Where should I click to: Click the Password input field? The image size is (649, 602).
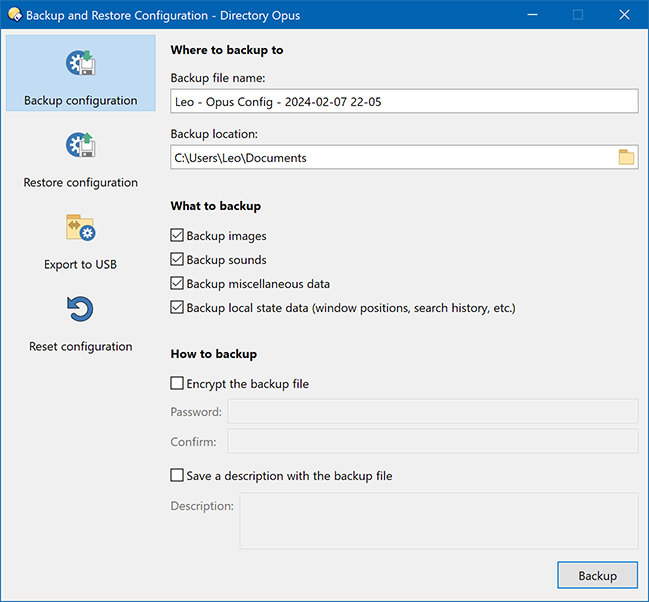(x=433, y=411)
